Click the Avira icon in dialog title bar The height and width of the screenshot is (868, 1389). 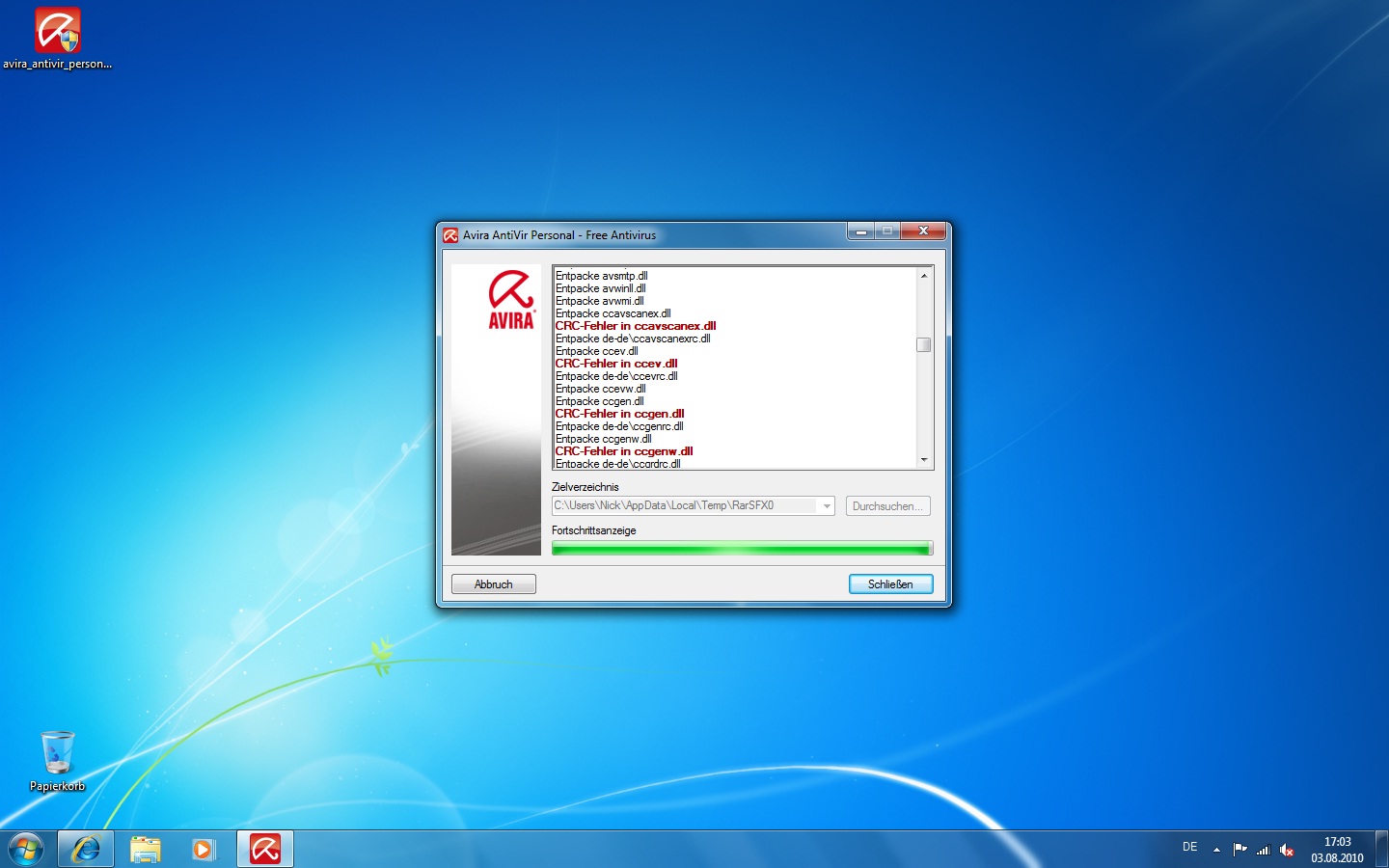(449, 235)
